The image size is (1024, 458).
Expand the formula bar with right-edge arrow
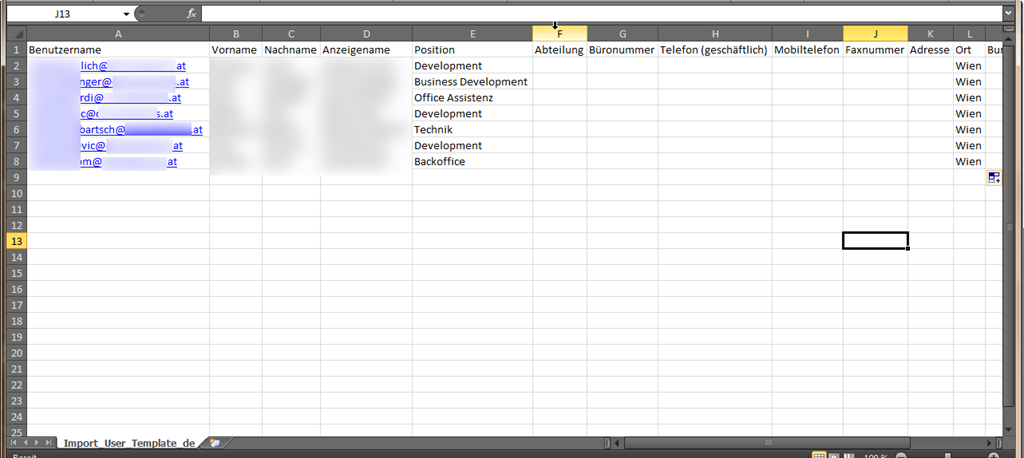click(1009, 13)
